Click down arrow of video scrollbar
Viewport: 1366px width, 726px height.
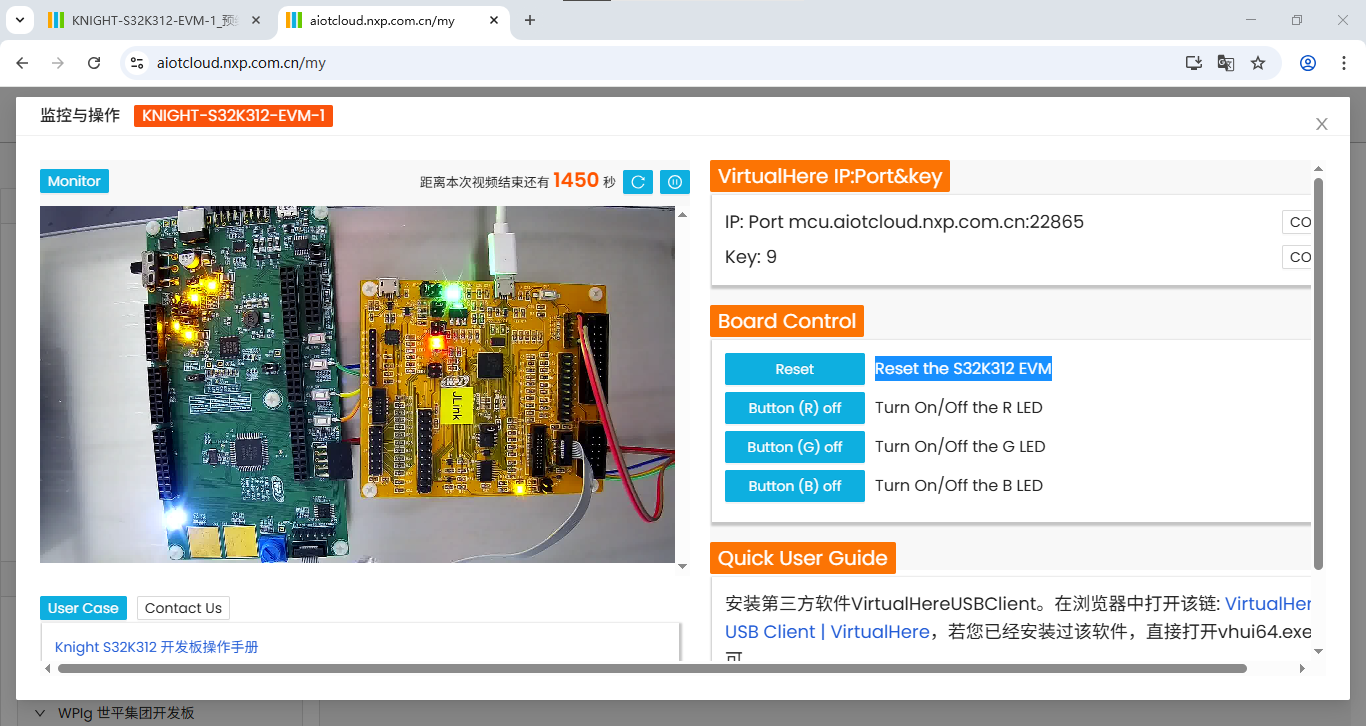(x=683, y=567)
